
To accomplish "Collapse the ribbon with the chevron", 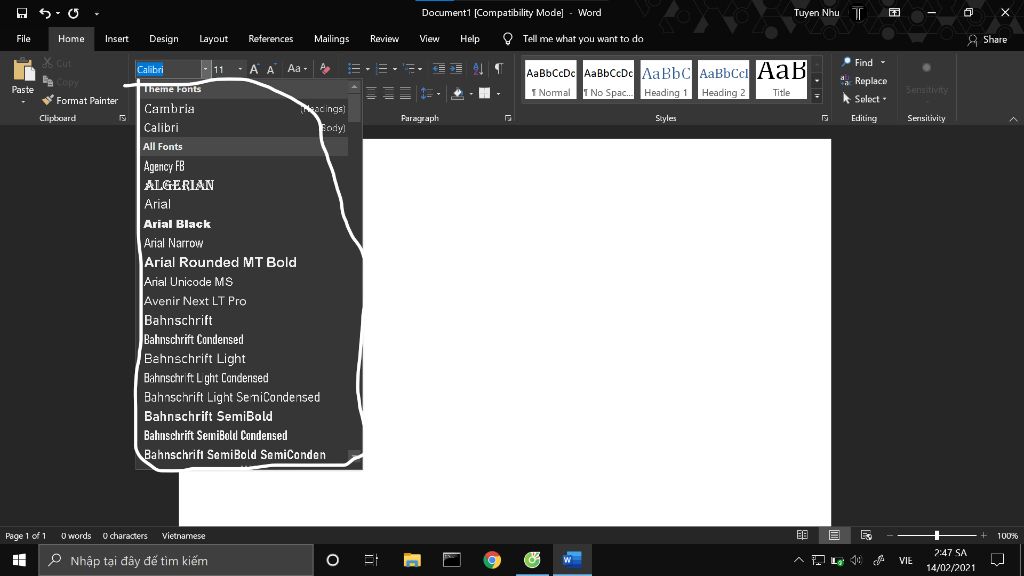I will [x=1013, y=119].
